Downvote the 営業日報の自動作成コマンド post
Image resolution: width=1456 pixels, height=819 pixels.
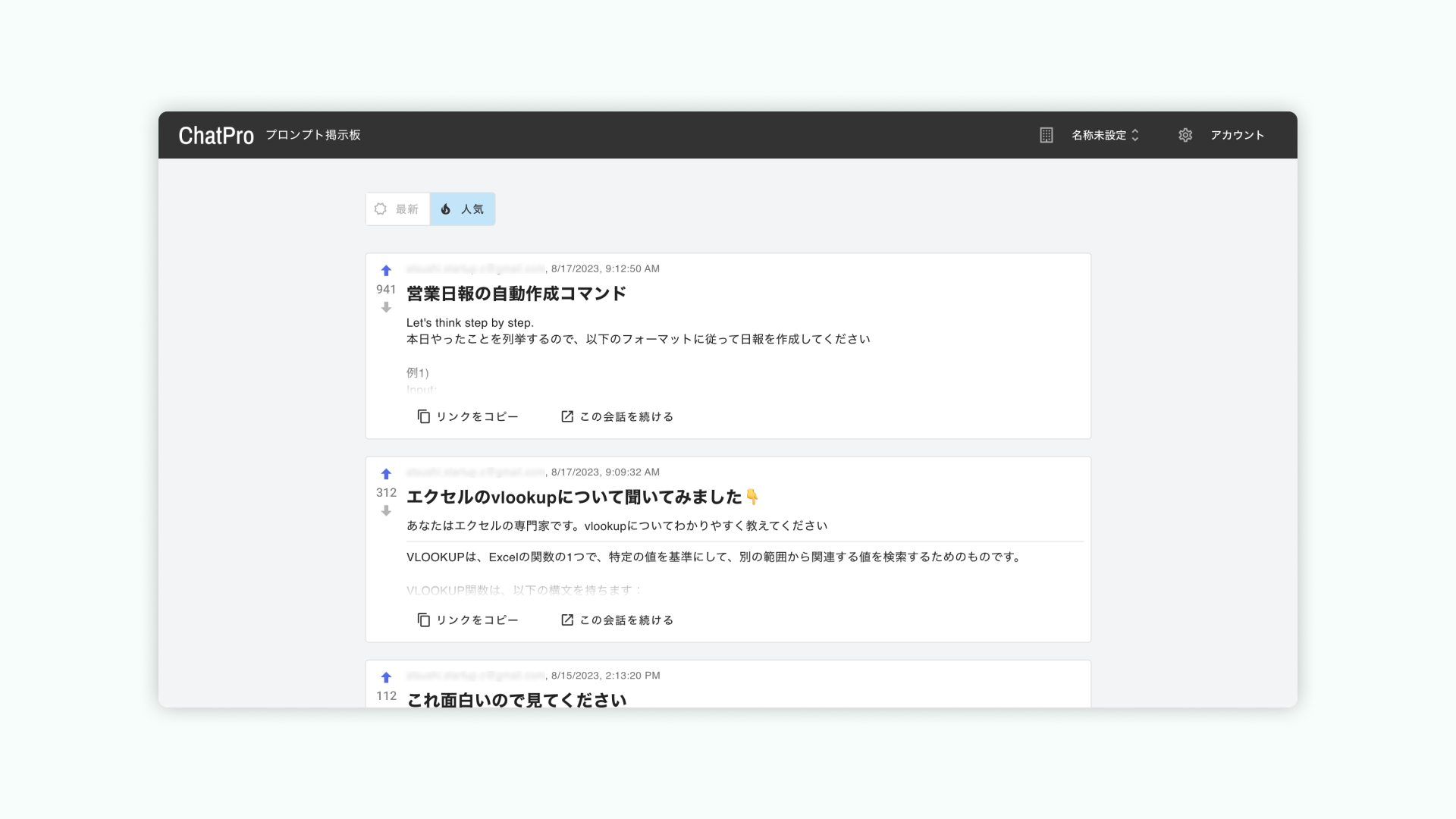[386, 307]
